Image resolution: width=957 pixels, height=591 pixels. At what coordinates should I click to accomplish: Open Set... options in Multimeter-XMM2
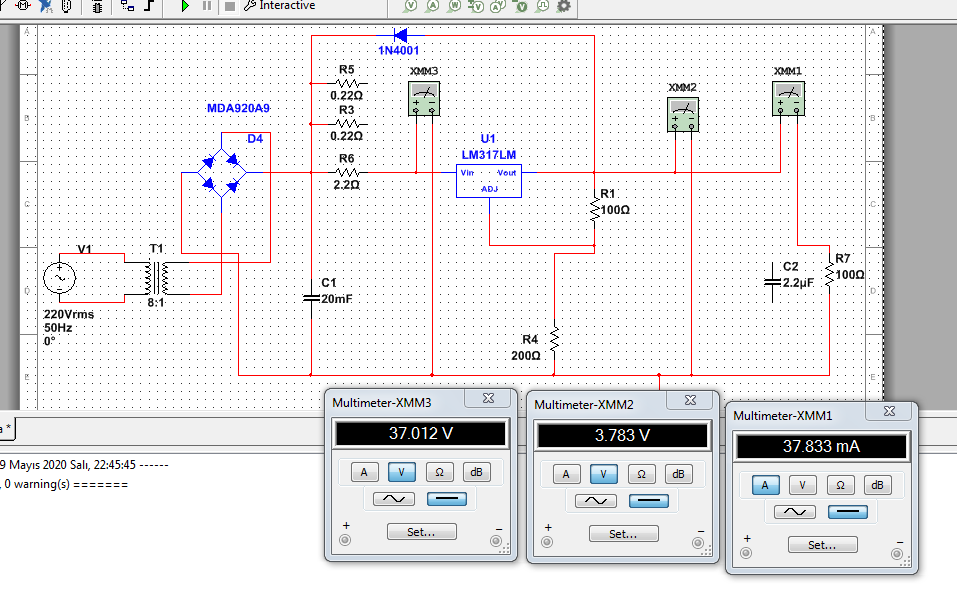point(622,534)
